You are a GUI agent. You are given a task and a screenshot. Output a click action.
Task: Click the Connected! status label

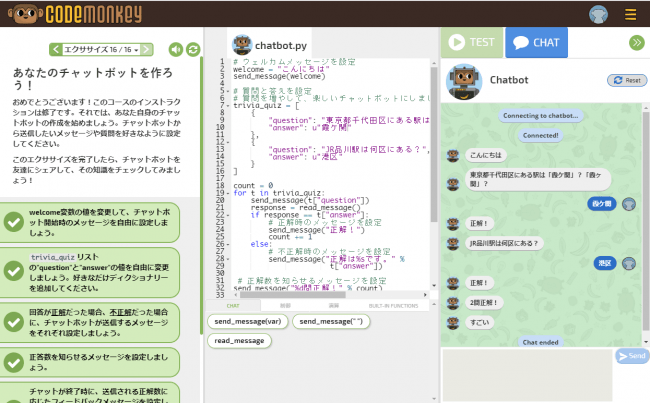540,135
